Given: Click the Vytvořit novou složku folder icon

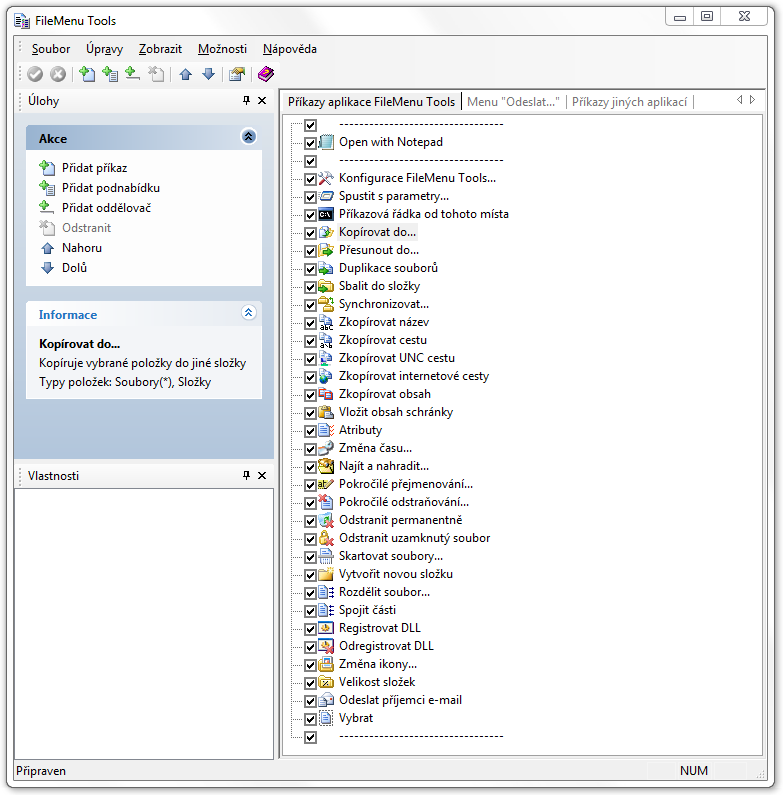Looking at the screenshot, I should 326,574.
